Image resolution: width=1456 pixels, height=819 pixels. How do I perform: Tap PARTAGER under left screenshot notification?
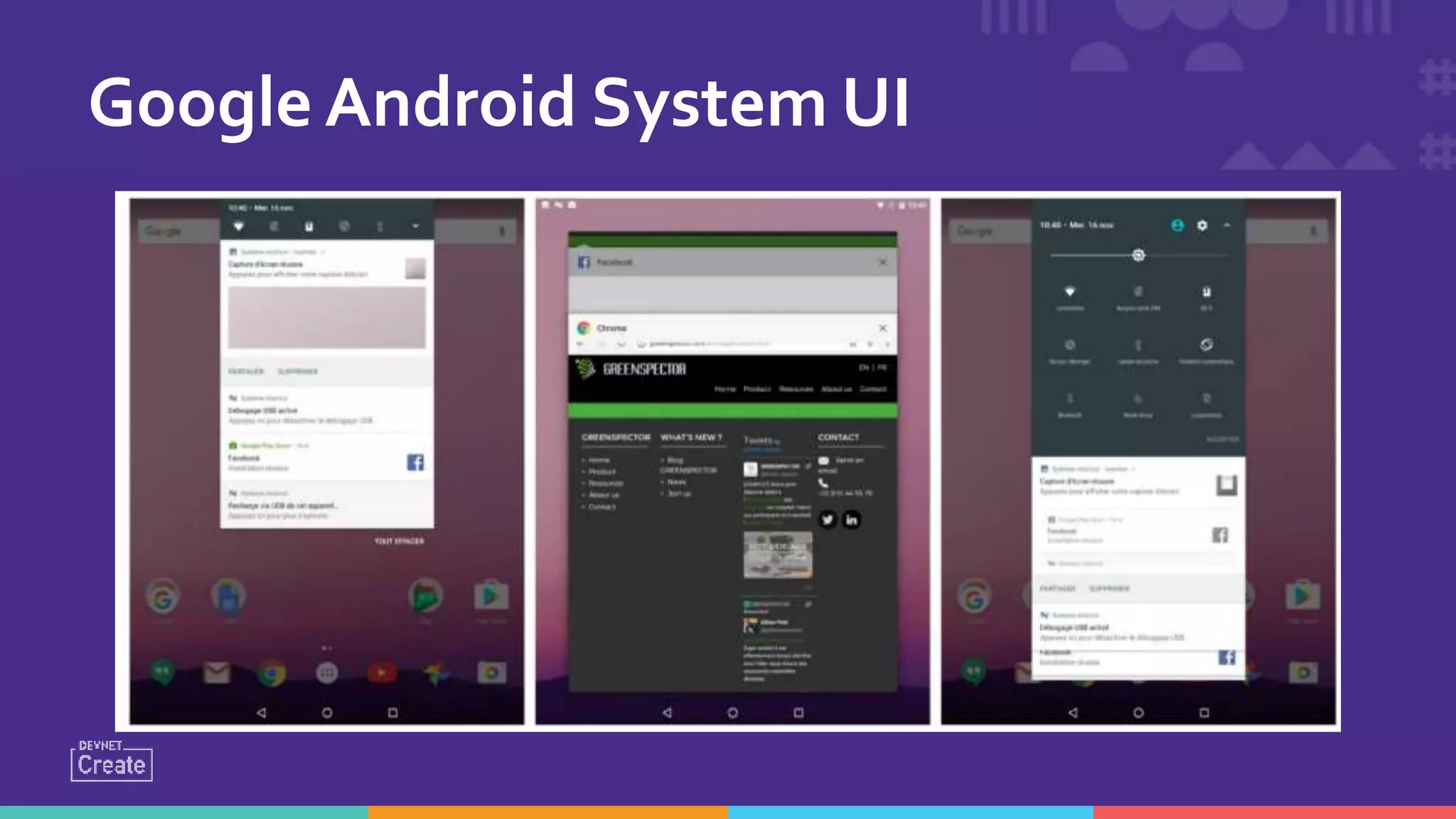click(246, 371)
